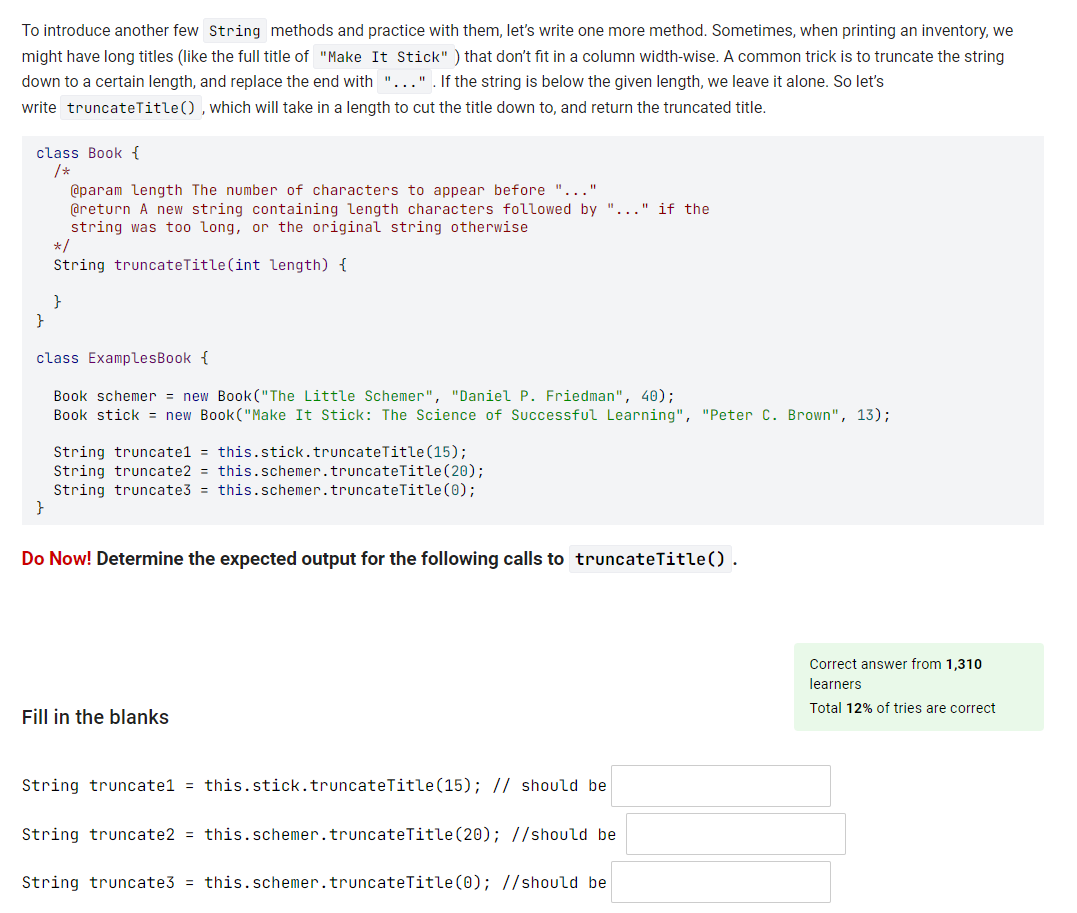Image resolution: width=1077 pixels, height=913 pixels.
Task: Select the inline String code highlight
Action: (234, 30)
